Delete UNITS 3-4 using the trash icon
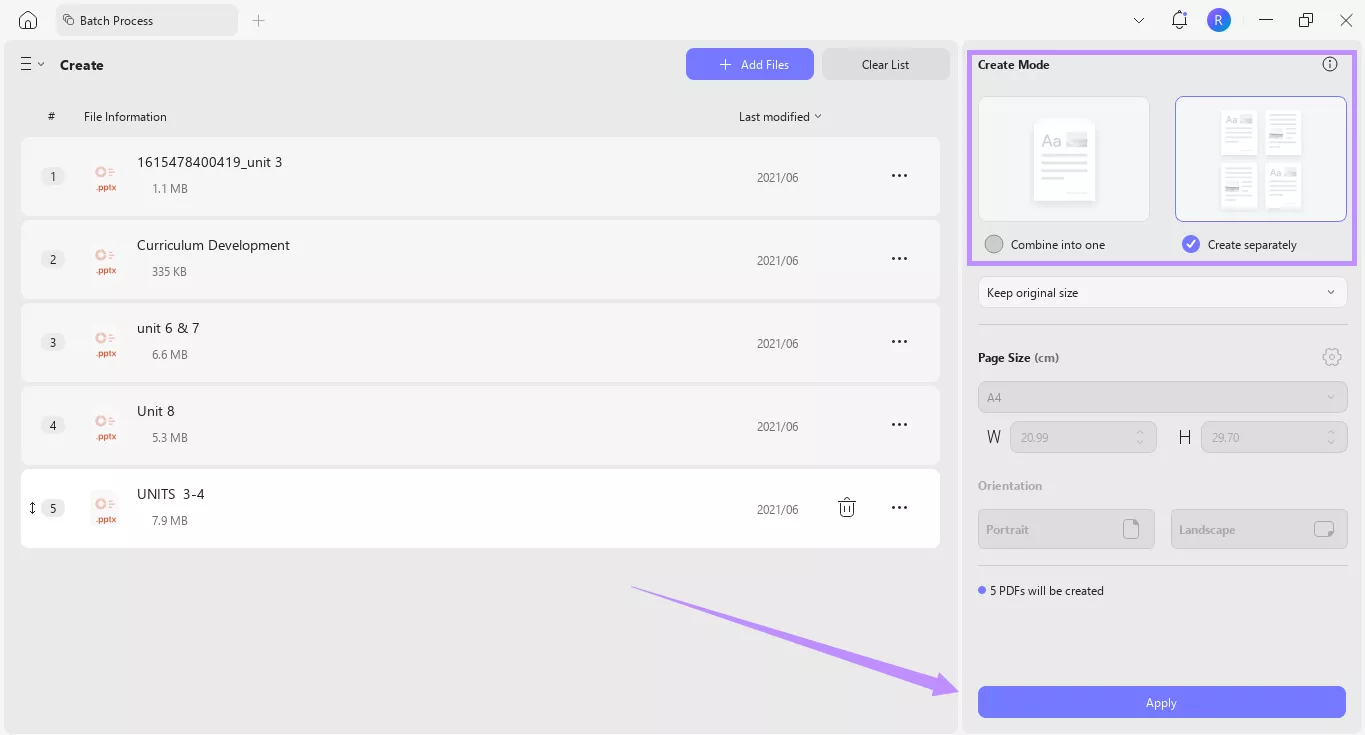The height and width of the screenshot is (735, 1365). [x=846, y=507]
